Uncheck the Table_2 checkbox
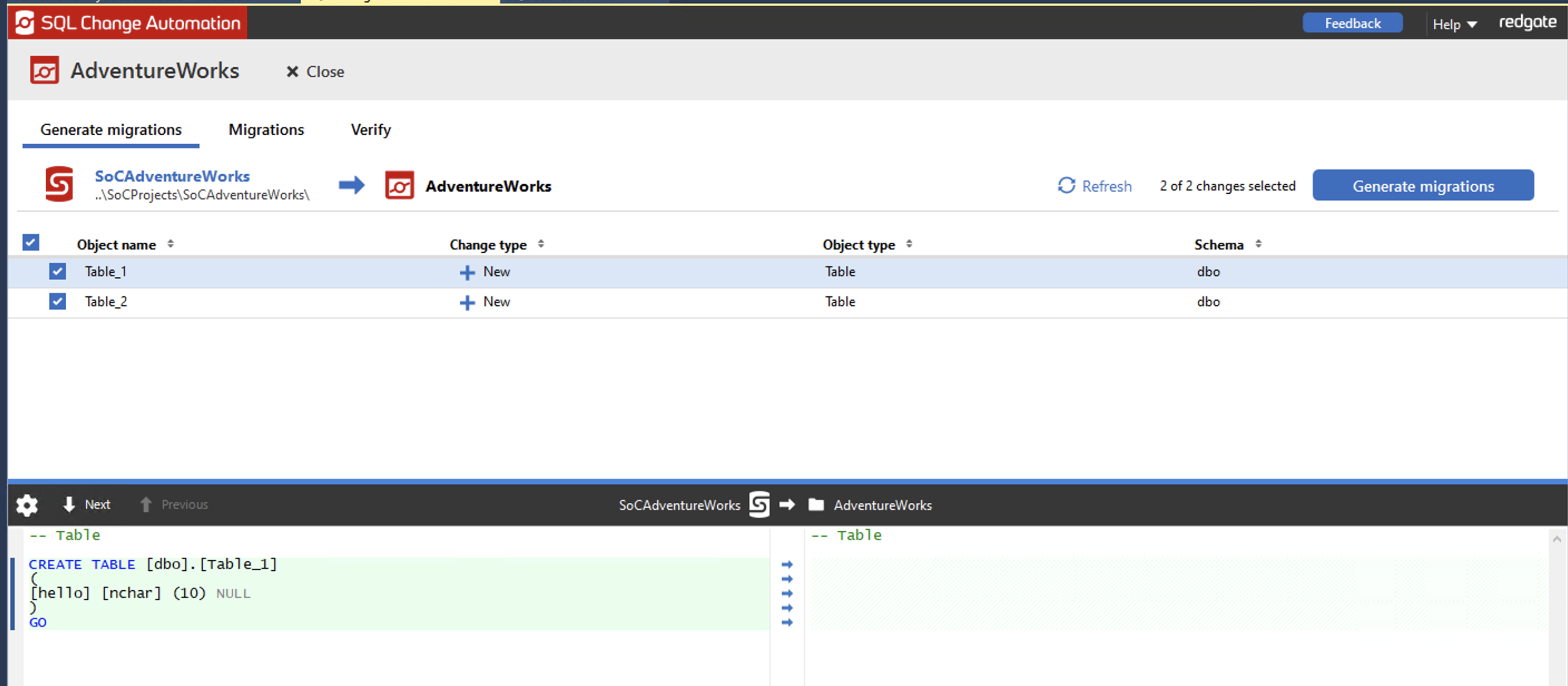The width and height of the screenshot is (1568, 686). click(x=57, y=301)
